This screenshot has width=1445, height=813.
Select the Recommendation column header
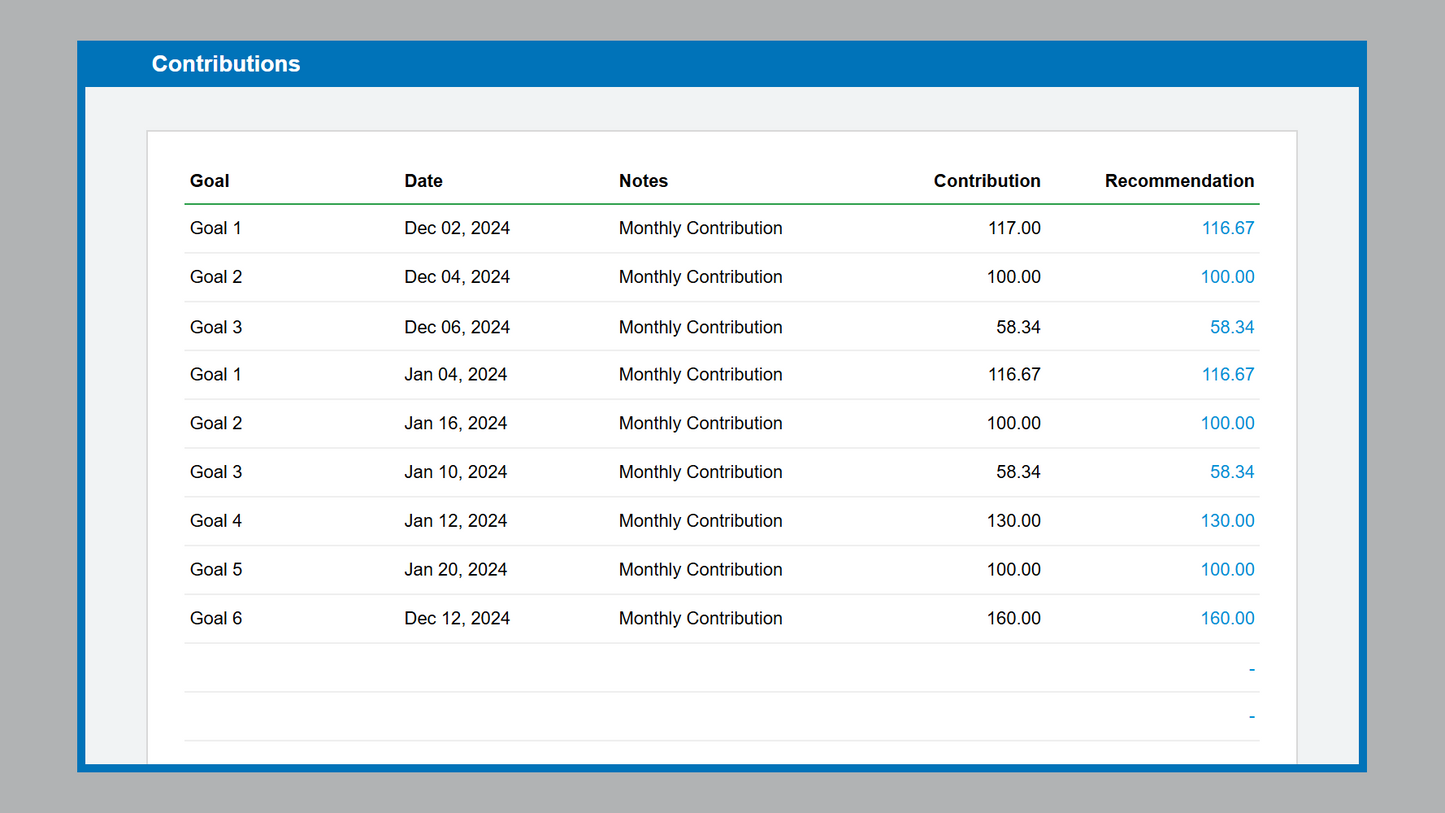(x=1179, y=181)
